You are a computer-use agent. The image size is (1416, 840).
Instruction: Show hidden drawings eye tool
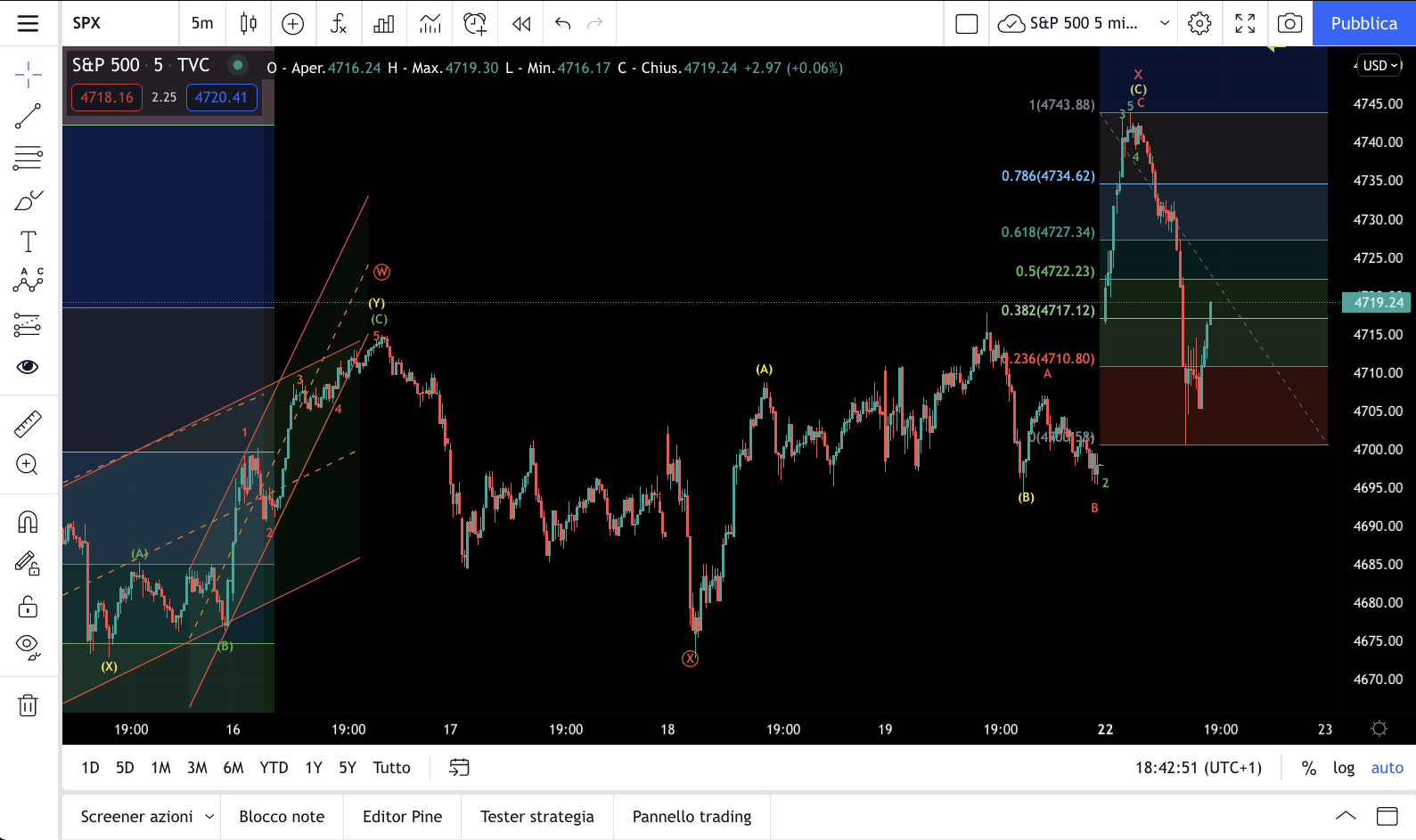(x=29, y=648)
